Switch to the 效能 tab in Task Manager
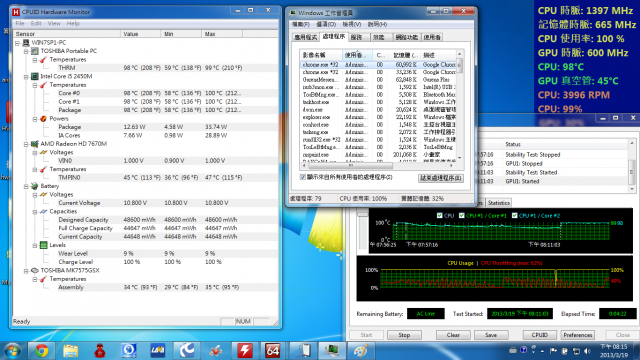The width and height of the screenshot is (640, 360). 379,37
